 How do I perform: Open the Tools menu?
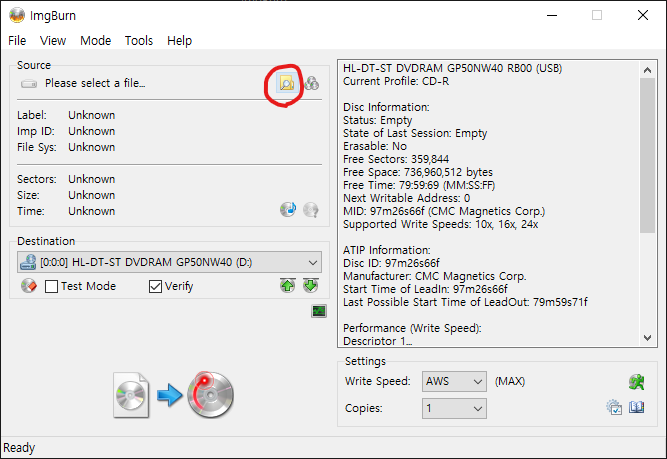click(139, 41)
